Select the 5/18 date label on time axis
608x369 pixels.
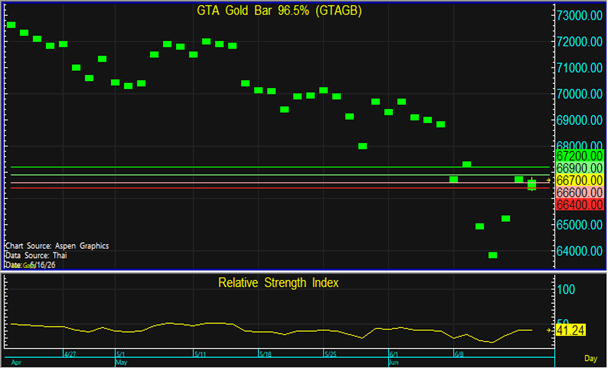266,354
